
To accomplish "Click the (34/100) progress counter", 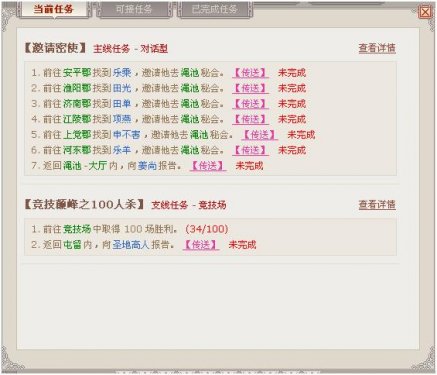I will tap(207, 229).
